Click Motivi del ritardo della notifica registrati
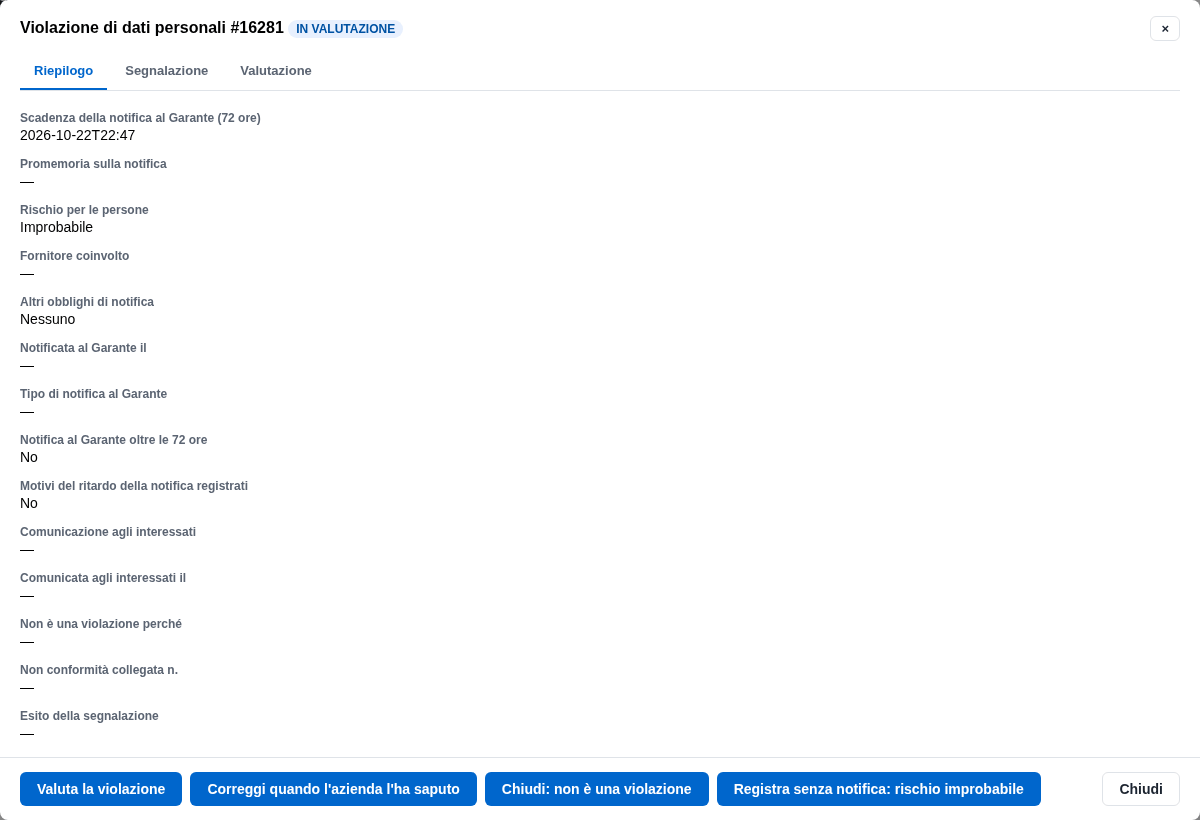 coord(134,486)
